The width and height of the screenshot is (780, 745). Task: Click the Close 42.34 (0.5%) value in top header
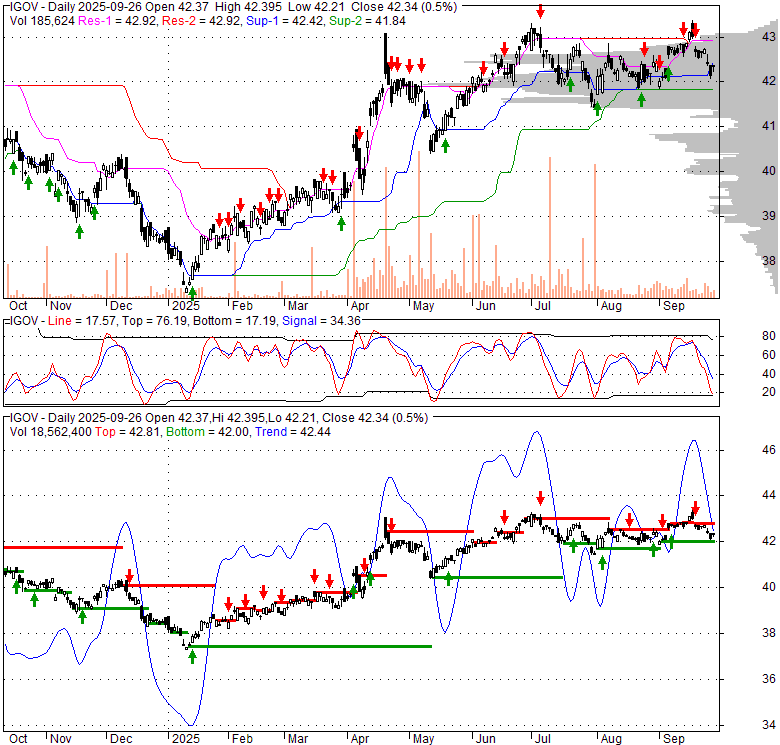(404, 7)
